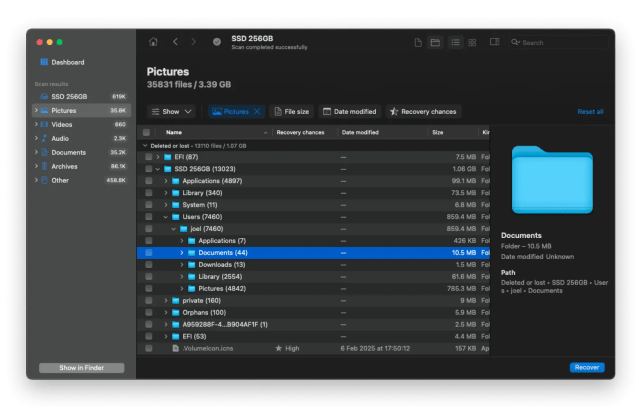Check the Applications (4897) row checkbox
The height and width of the screenshot is (417, 639).
pyautogui.click(x=149, y=181)
